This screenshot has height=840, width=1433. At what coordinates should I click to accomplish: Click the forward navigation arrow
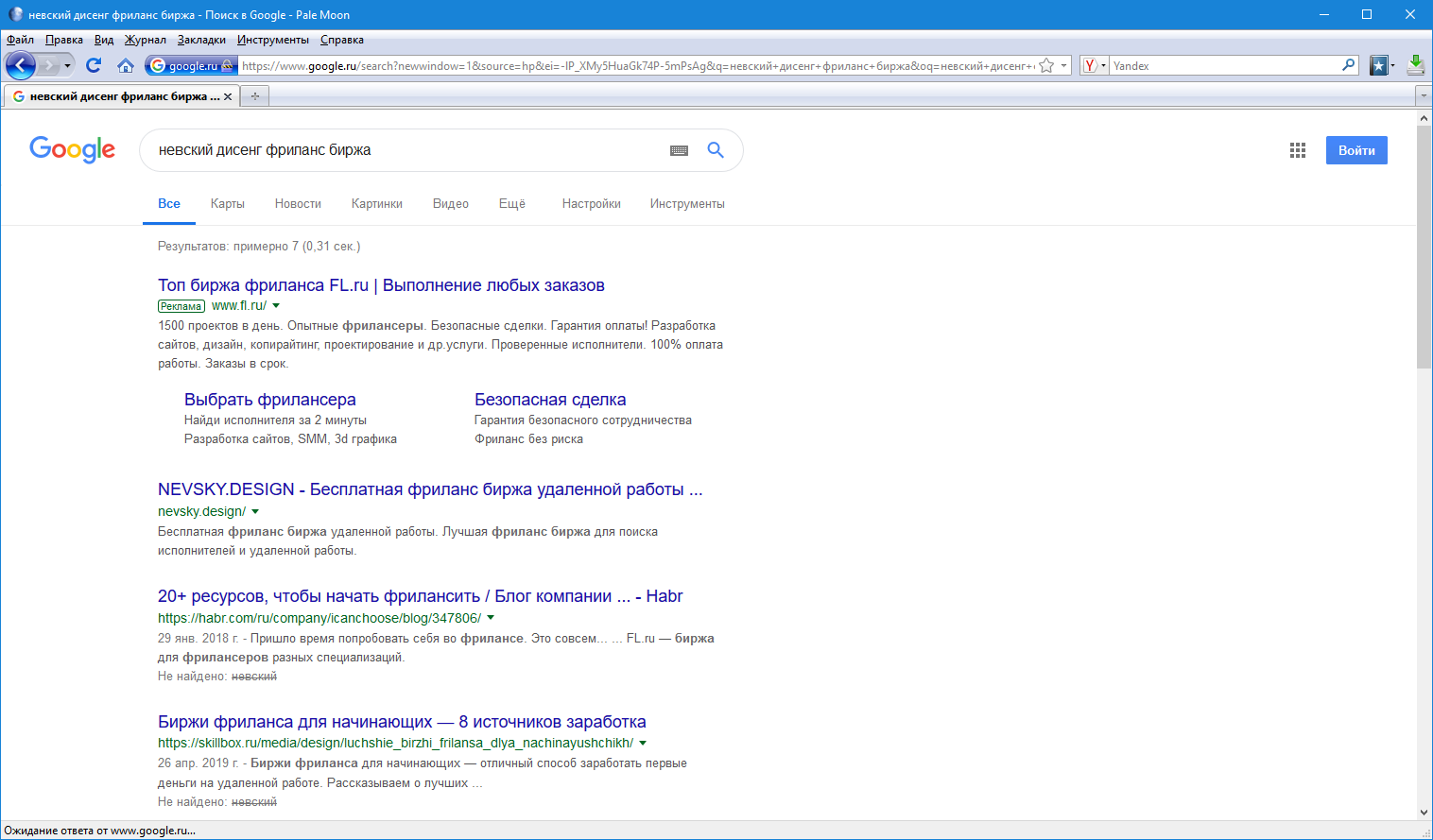[49, 65]
